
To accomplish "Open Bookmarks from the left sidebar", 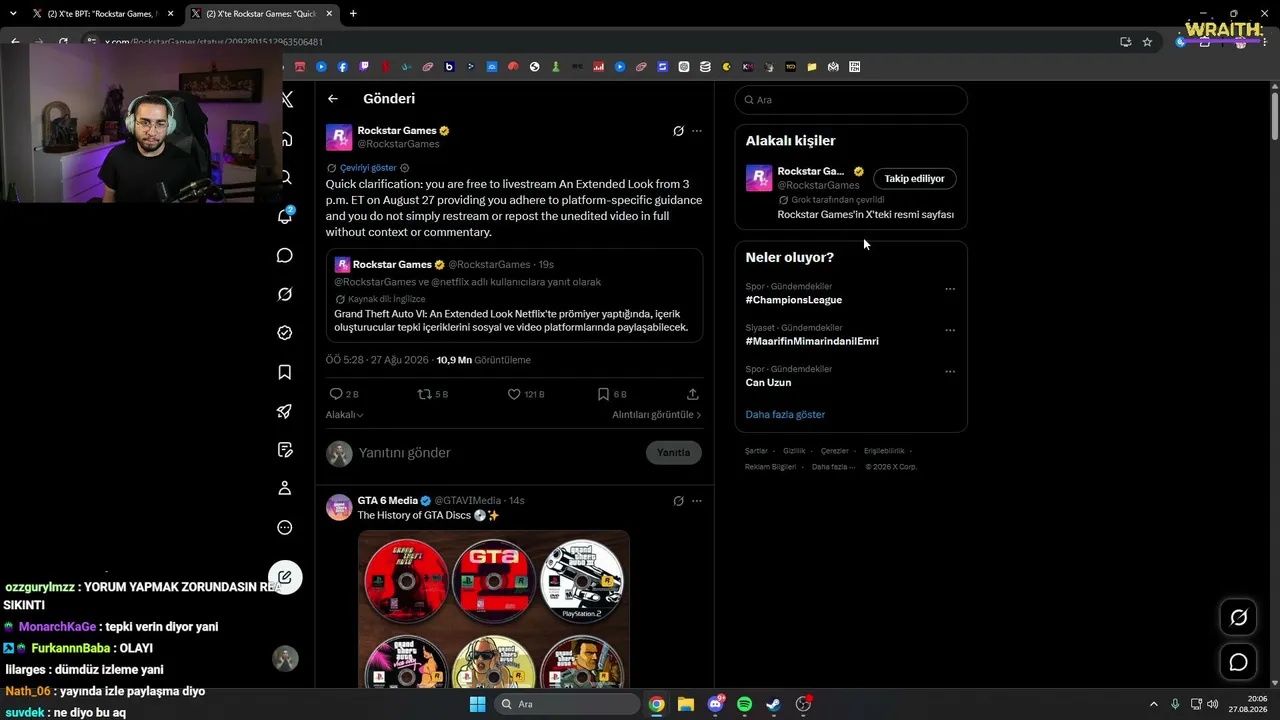I will pyautogui.click(x=285, y=372).
